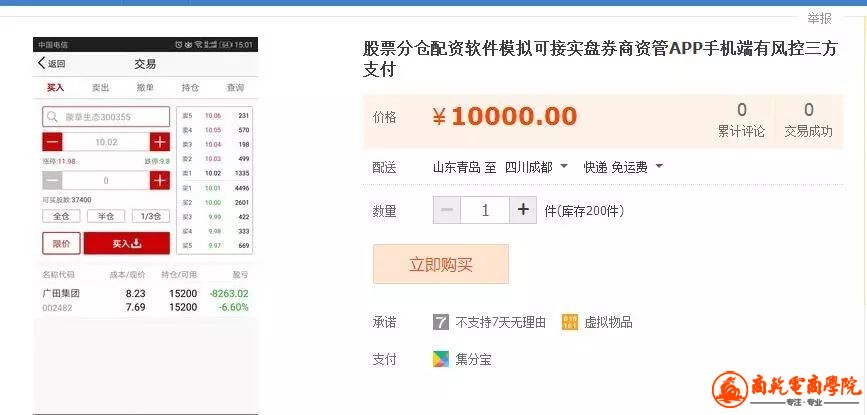This screenshot has height=415, width=867.
Task: Toggle the 限价 limit price order type
Action: click(61, 243)
